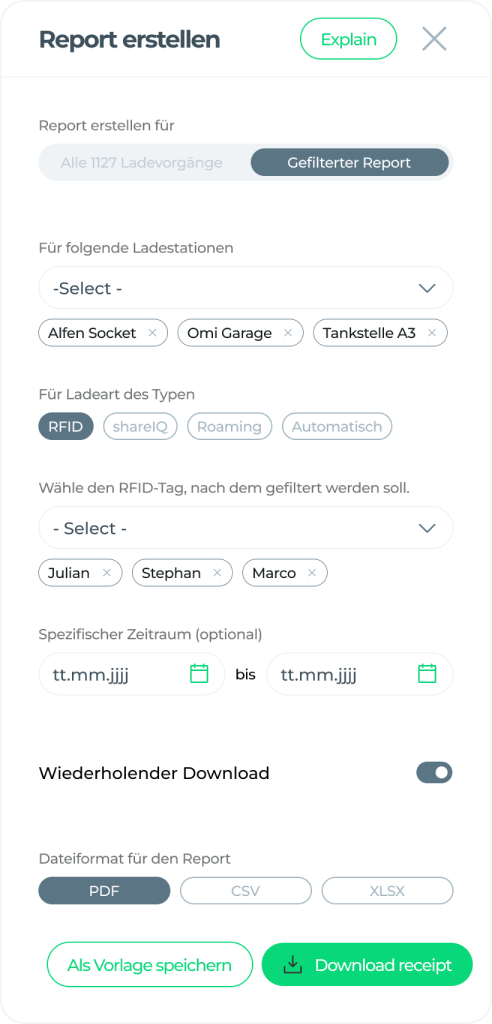Switch to Alle 1127 Ladevorgänge tab
The height and width of the screenshot is (1024, 492).
(x=142, y=163)
